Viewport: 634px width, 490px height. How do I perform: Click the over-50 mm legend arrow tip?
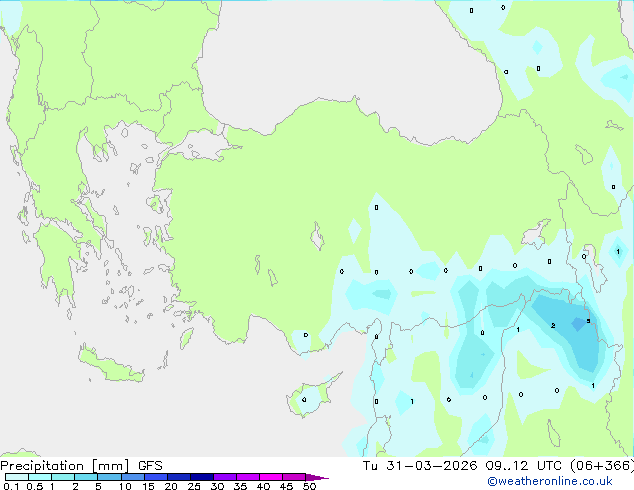pos(317,477)
